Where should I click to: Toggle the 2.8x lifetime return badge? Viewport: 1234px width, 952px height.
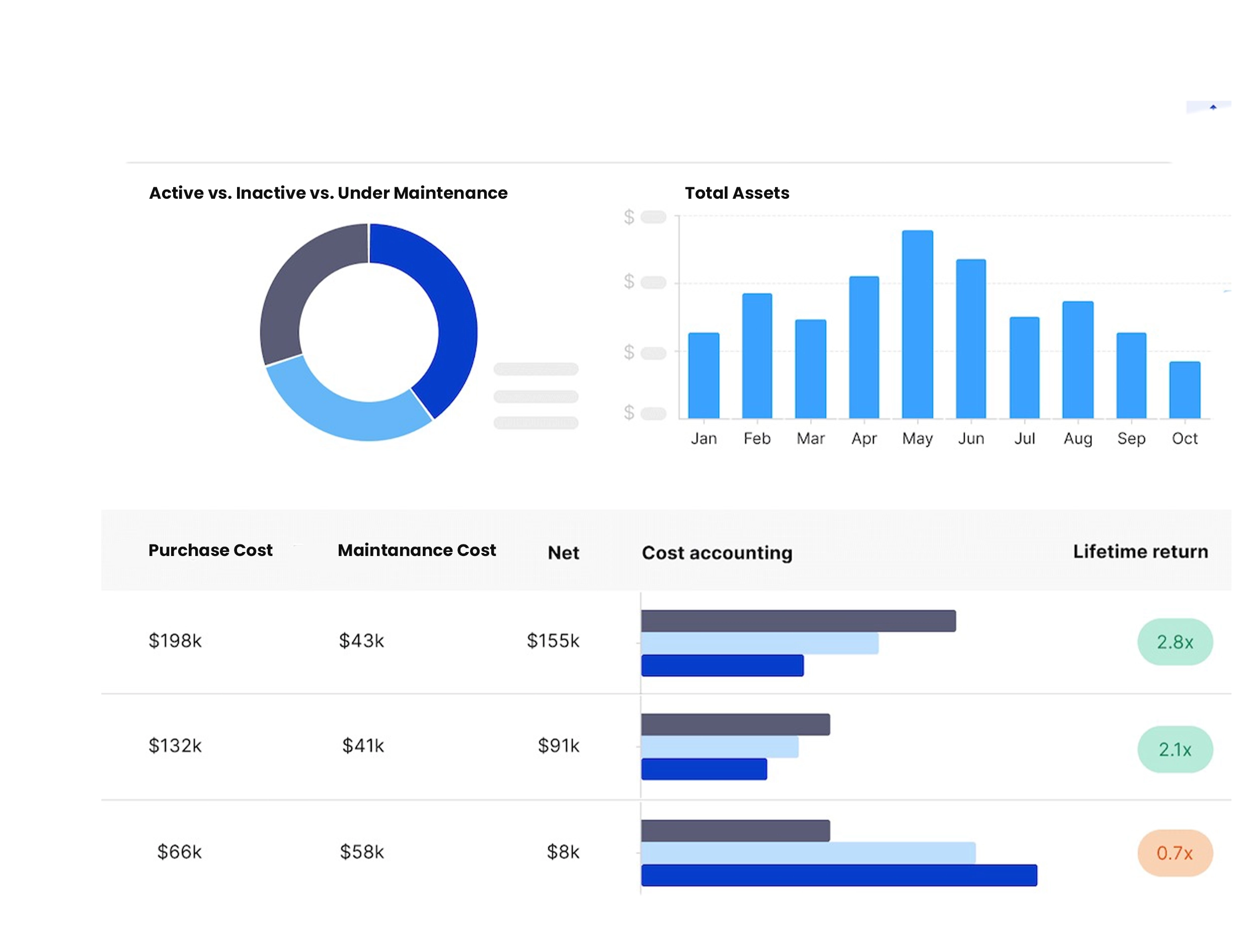[x=1174, y=641]
